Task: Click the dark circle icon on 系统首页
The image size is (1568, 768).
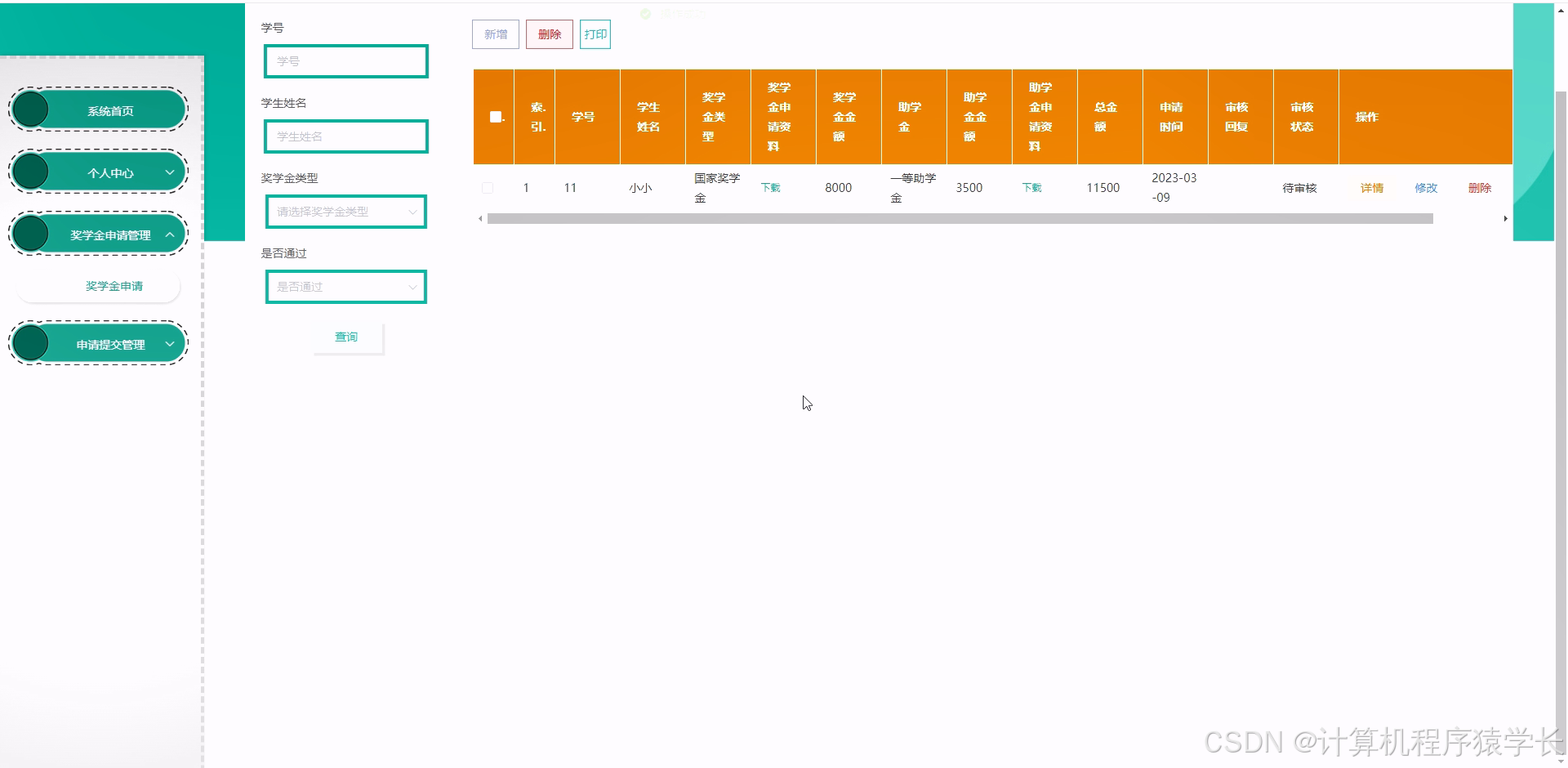Action: 31,109
